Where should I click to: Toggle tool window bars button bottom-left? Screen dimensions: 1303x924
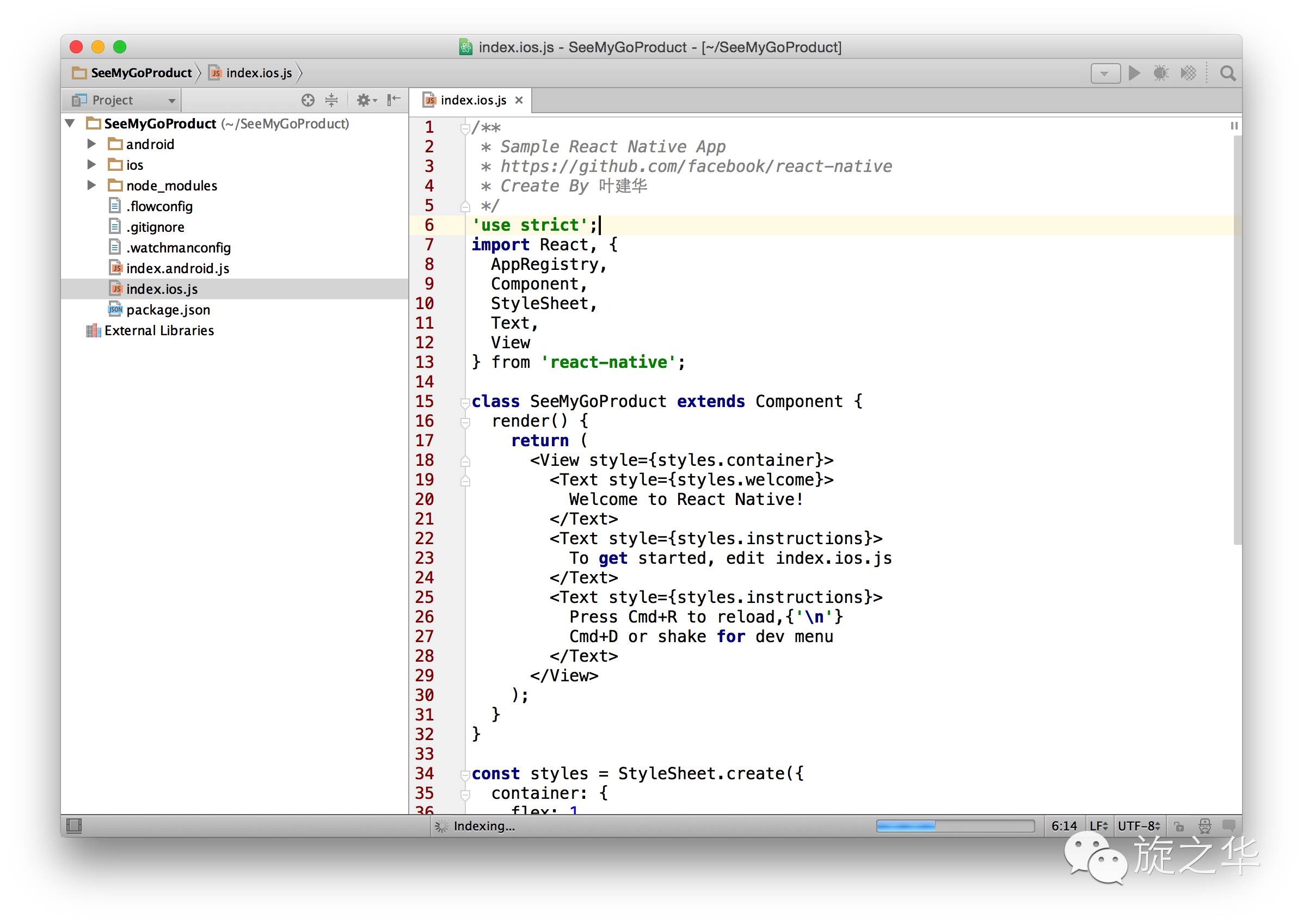[x=74, y=826]
